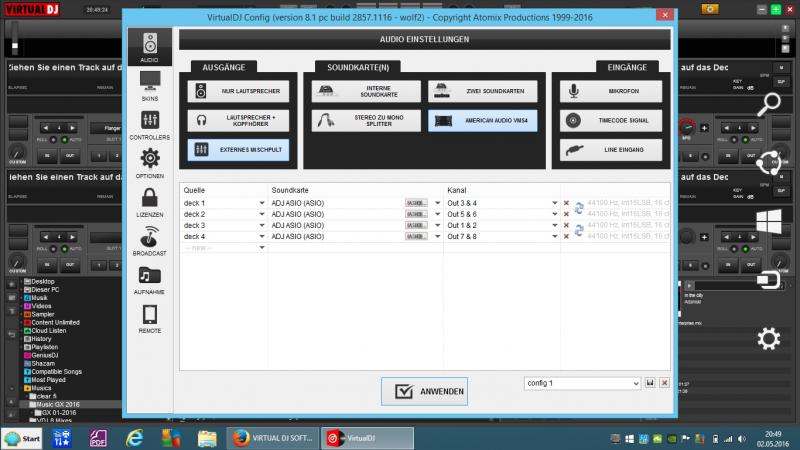This screenshot has height=450, width=800.
Task: Open Quelle dropdown for deck 3
Action: click(262, 226)
